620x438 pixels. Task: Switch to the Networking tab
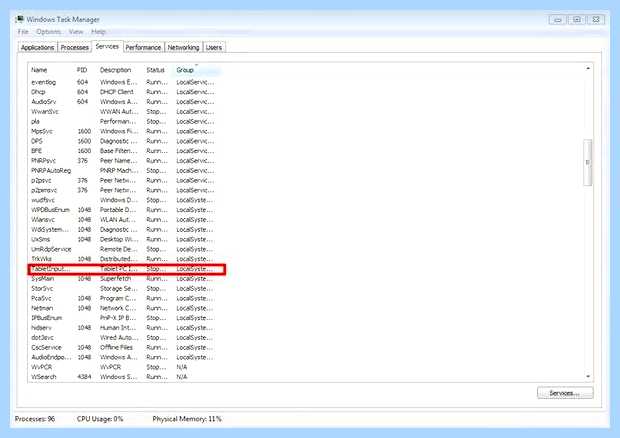(183, 47)
